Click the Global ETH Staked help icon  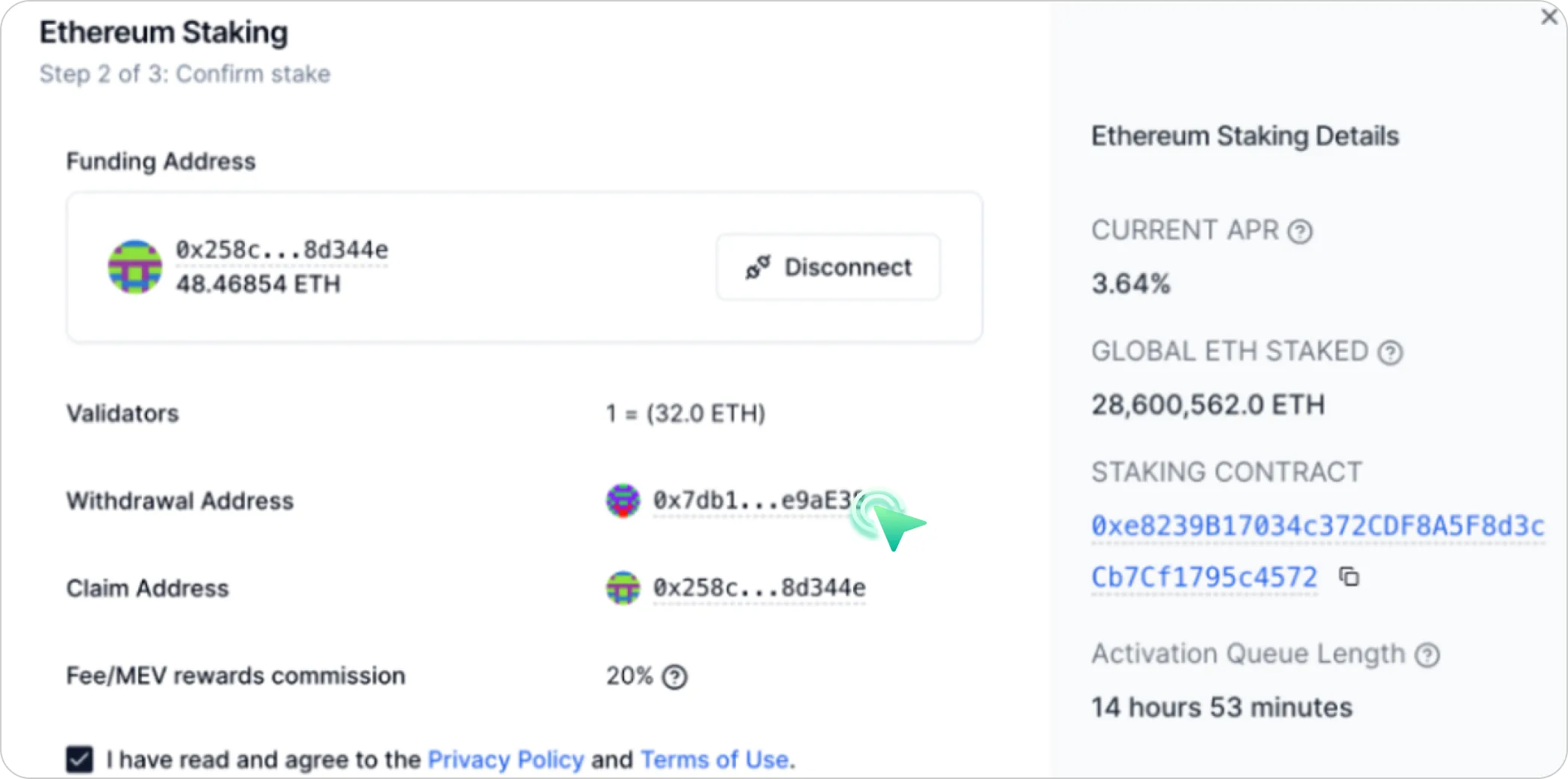coord(1390,353)
